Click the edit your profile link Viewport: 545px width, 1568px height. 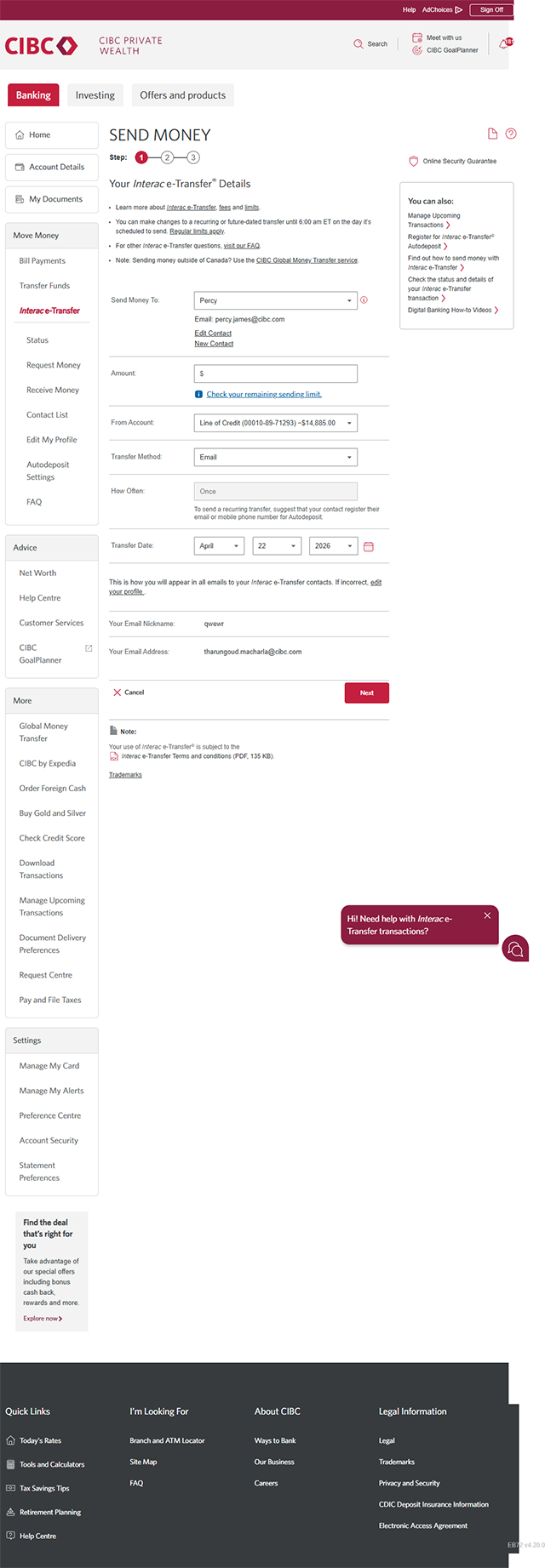245,587
